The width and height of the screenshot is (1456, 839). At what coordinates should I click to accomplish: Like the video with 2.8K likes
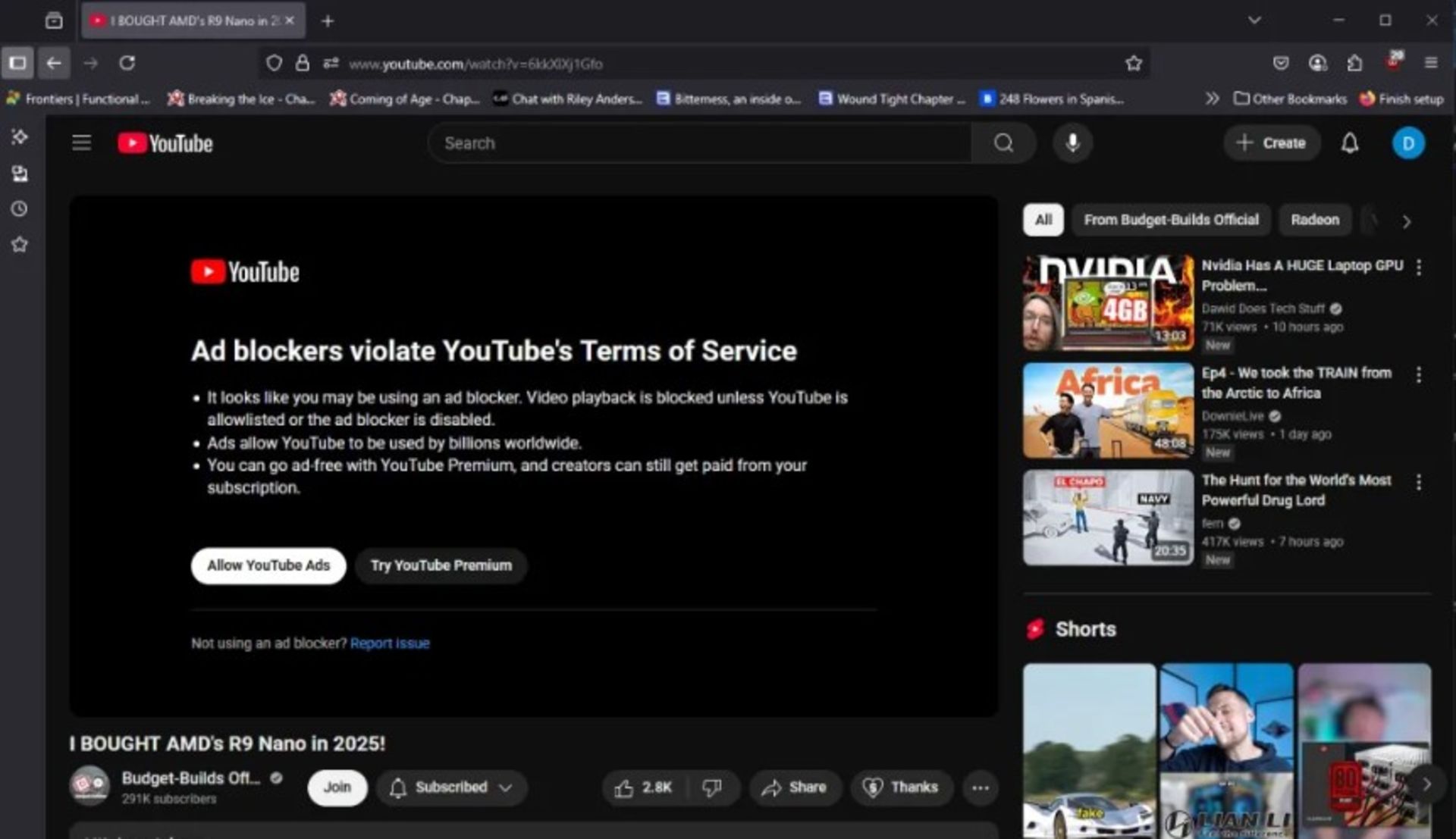coord(644,787)
